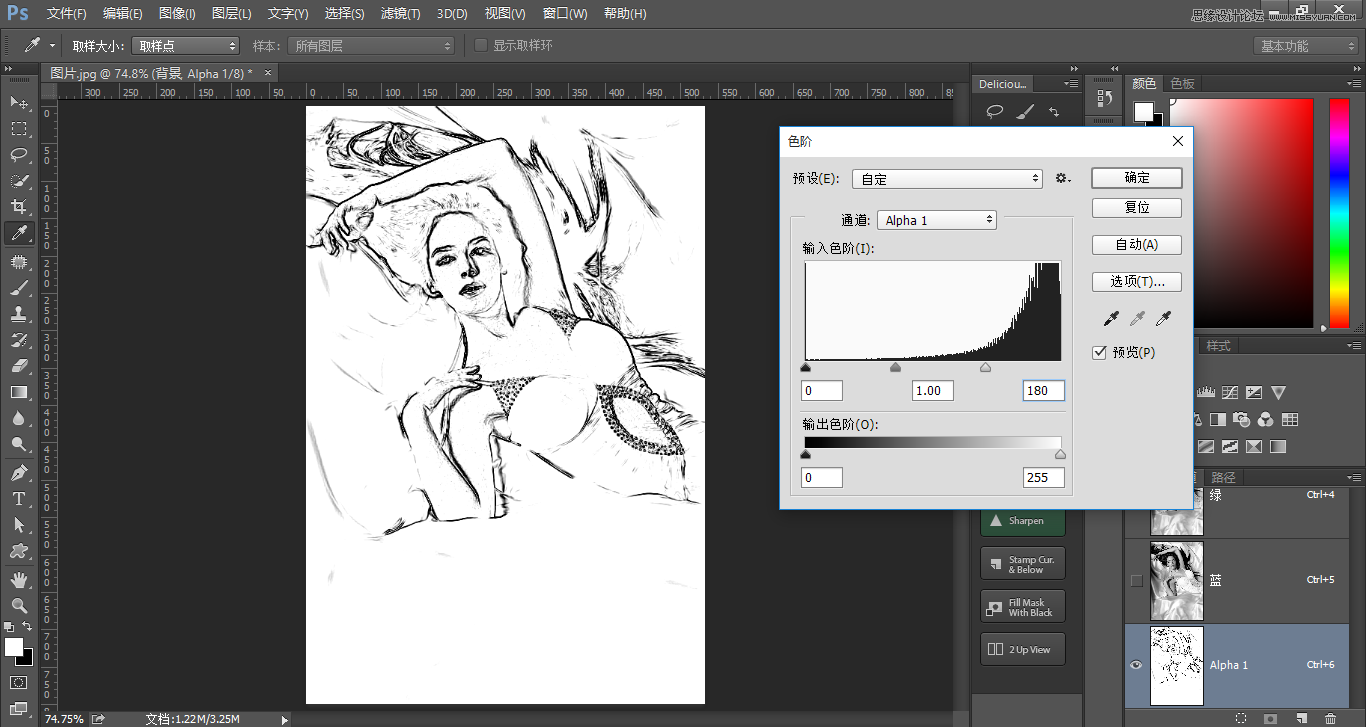Open the 预设 preset dropdown
The width and height of the screenshot is (1366, 727).
(948, 179)
